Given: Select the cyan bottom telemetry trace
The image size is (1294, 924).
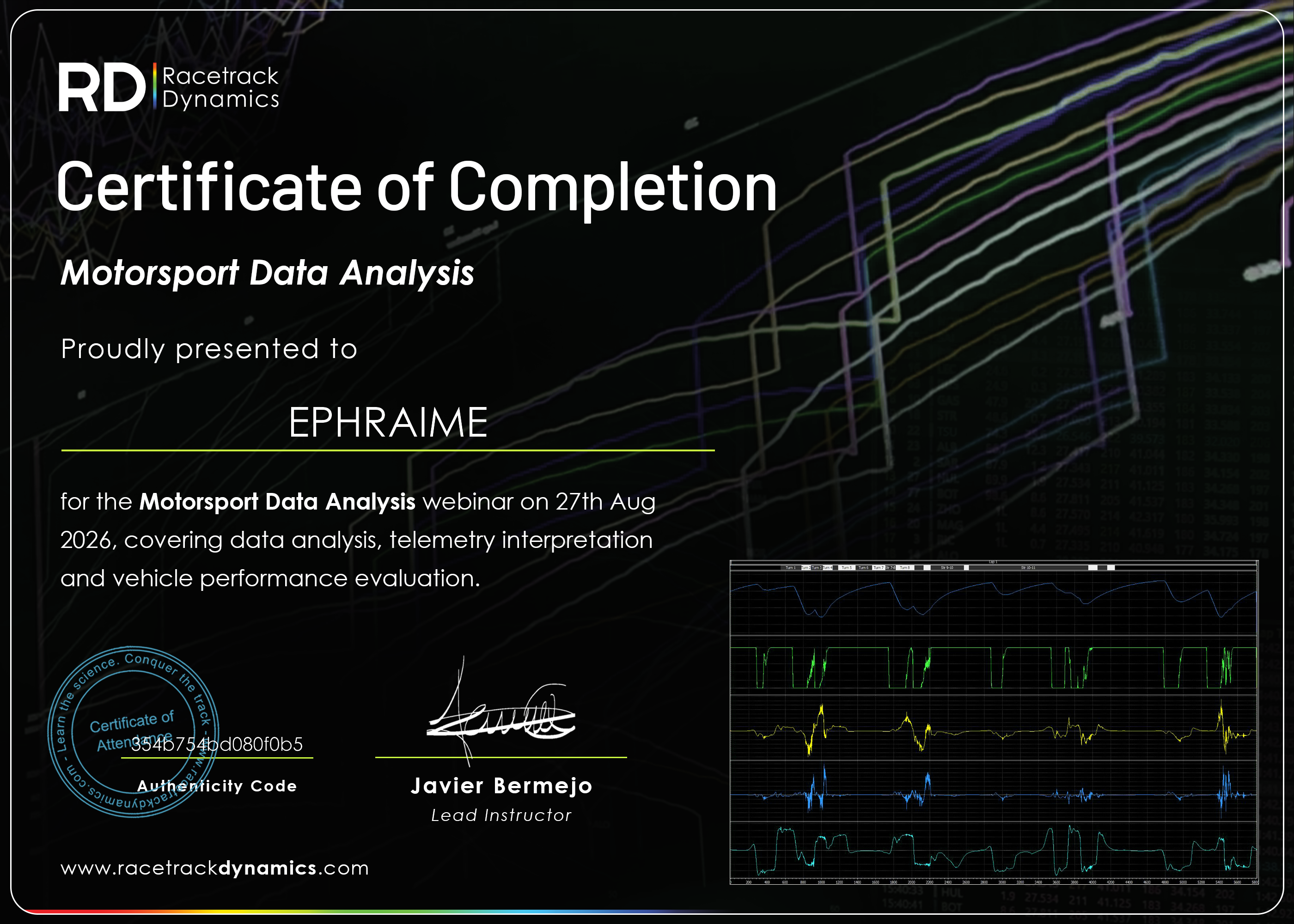Looking at the screenshot, I should pyautogui.click(x=994, y=851).
